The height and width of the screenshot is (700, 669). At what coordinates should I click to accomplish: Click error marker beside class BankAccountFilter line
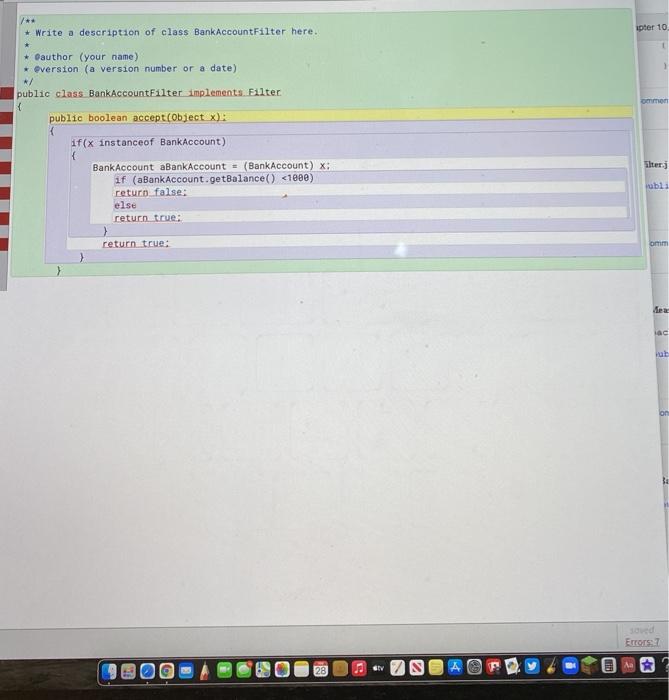click(7, 93)
